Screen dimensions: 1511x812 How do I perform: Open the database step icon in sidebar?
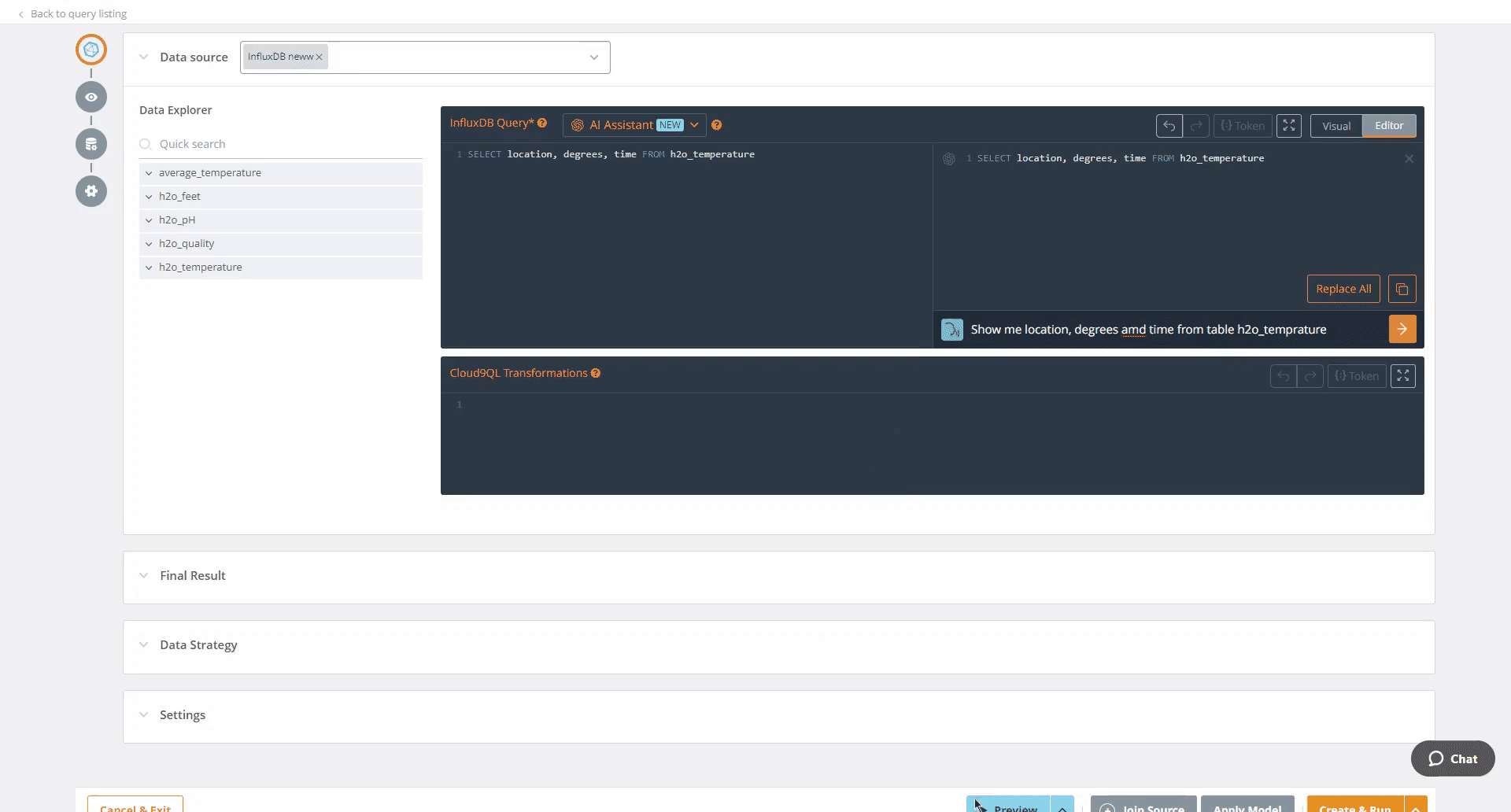pos(91,144)
